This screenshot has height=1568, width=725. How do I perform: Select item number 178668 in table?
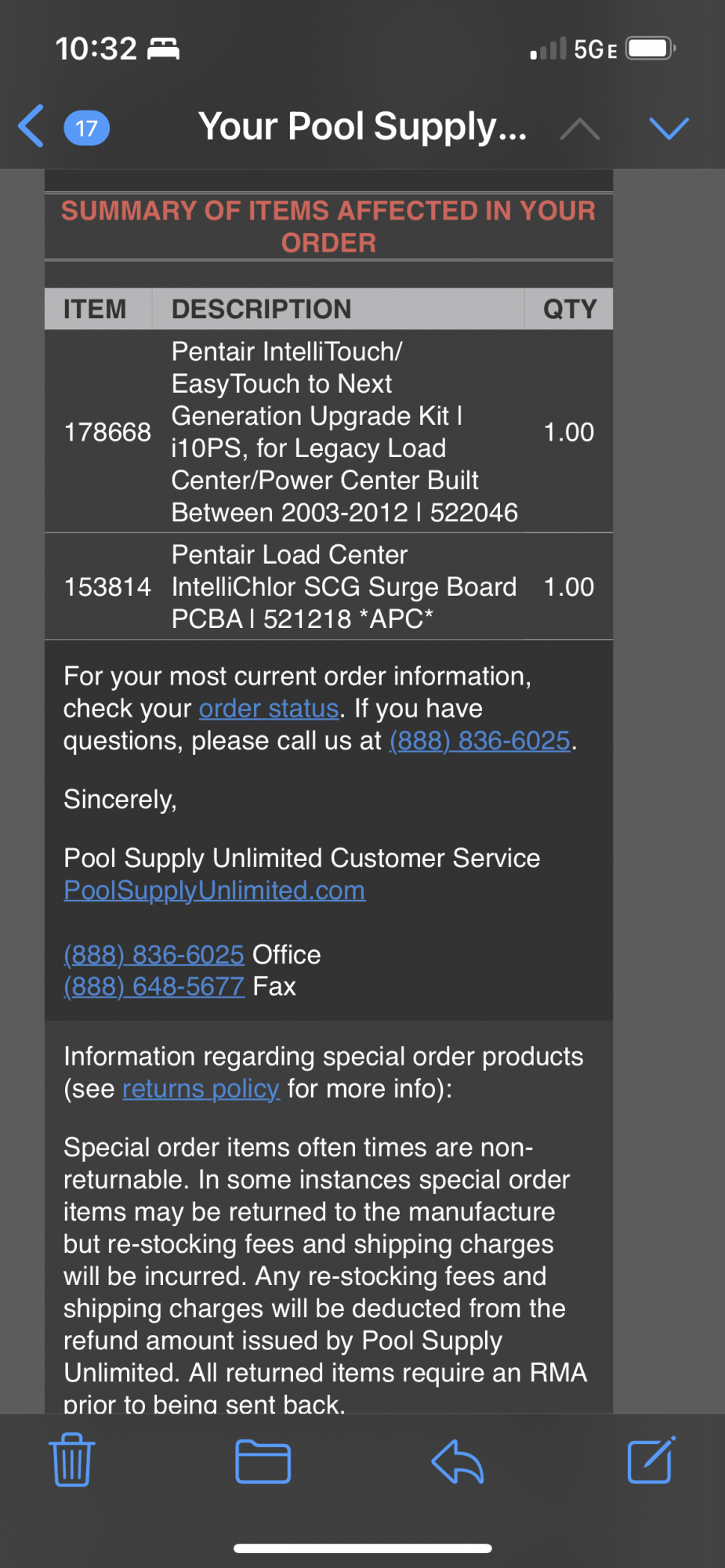107,432
